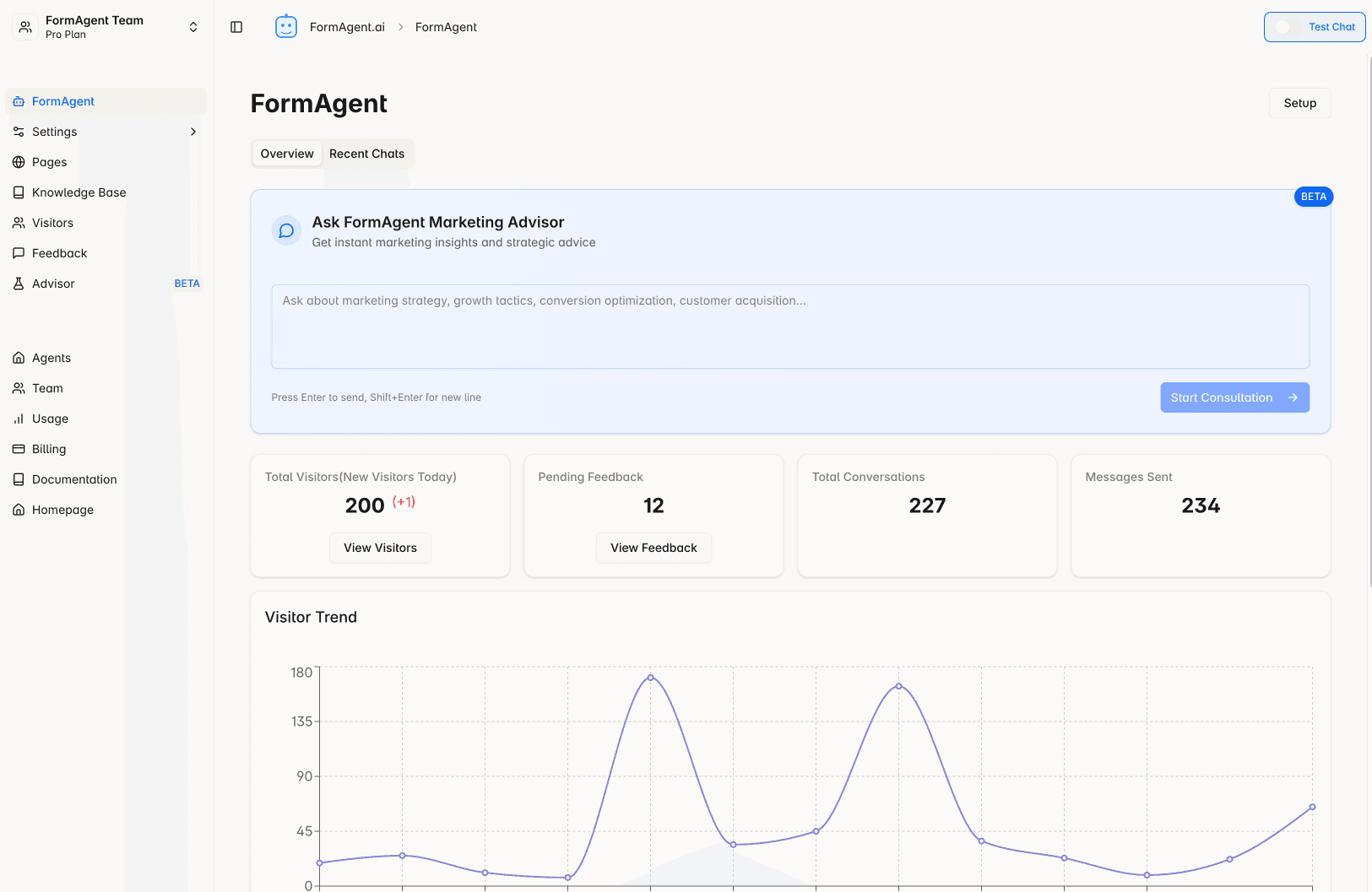1372x892 pixels.
Task: Click the red (+1) new visitors indicator
Action: pyautogui.click(x=404, y=502)
